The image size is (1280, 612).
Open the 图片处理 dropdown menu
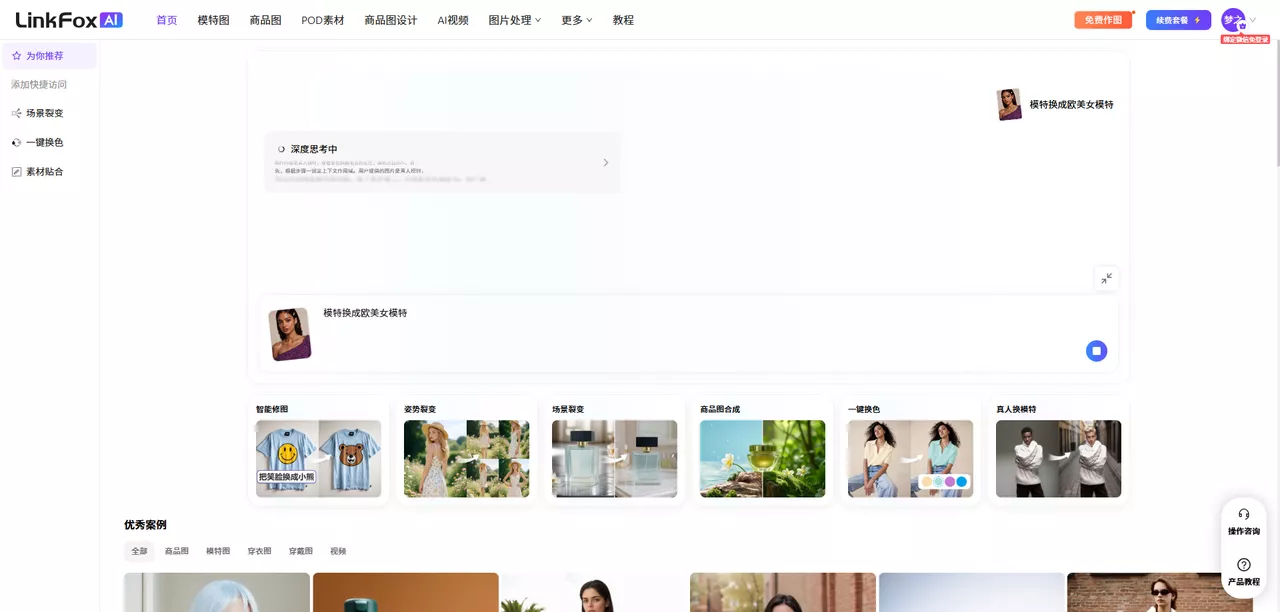click(513, 19)
